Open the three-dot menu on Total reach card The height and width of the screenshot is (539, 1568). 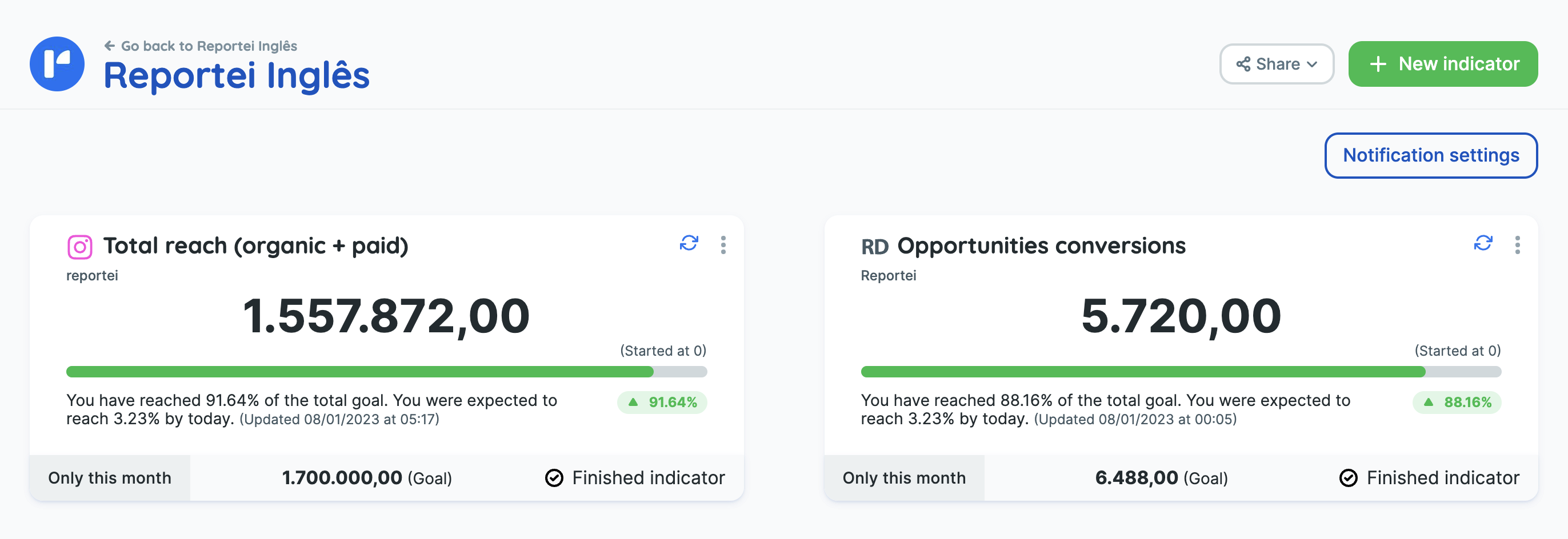click(724, 245)
